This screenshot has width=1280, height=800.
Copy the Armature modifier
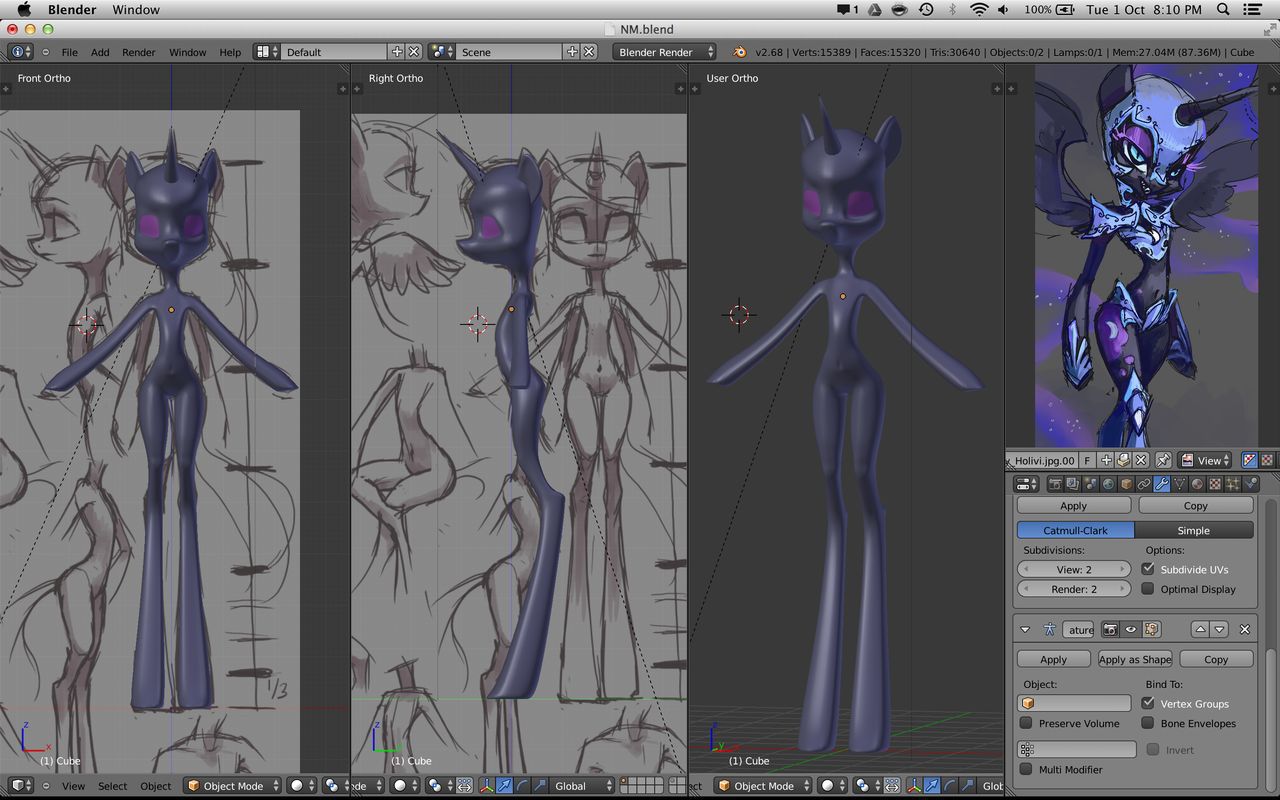pyautogui.click(x=1216, y=659)
